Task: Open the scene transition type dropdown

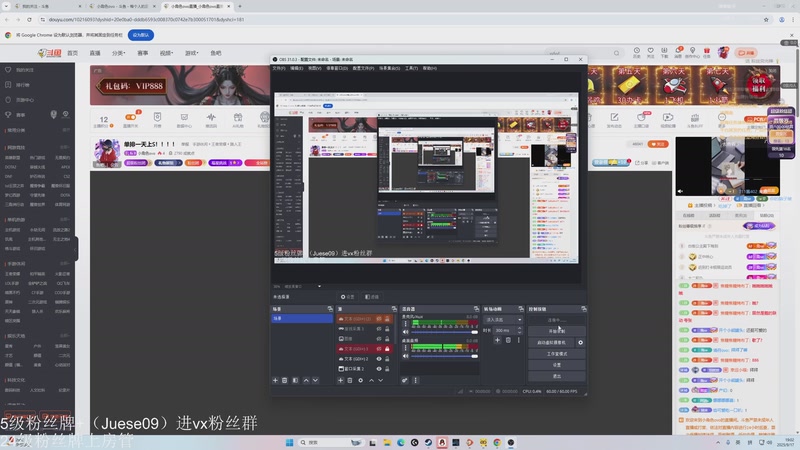Action: [x=503, y=320]
